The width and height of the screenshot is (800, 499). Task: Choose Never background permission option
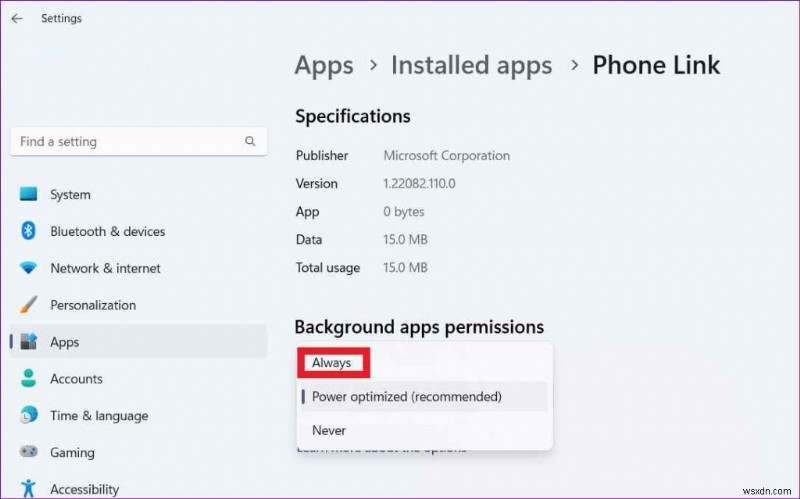(x=424, y=430)
